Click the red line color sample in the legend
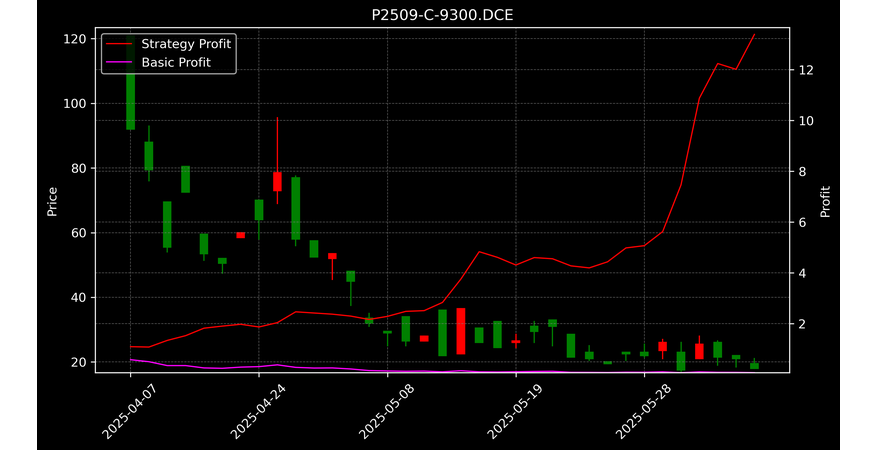The width and height of the screenshot is (878, 450). pyautogui.click(x=119, y=44)
